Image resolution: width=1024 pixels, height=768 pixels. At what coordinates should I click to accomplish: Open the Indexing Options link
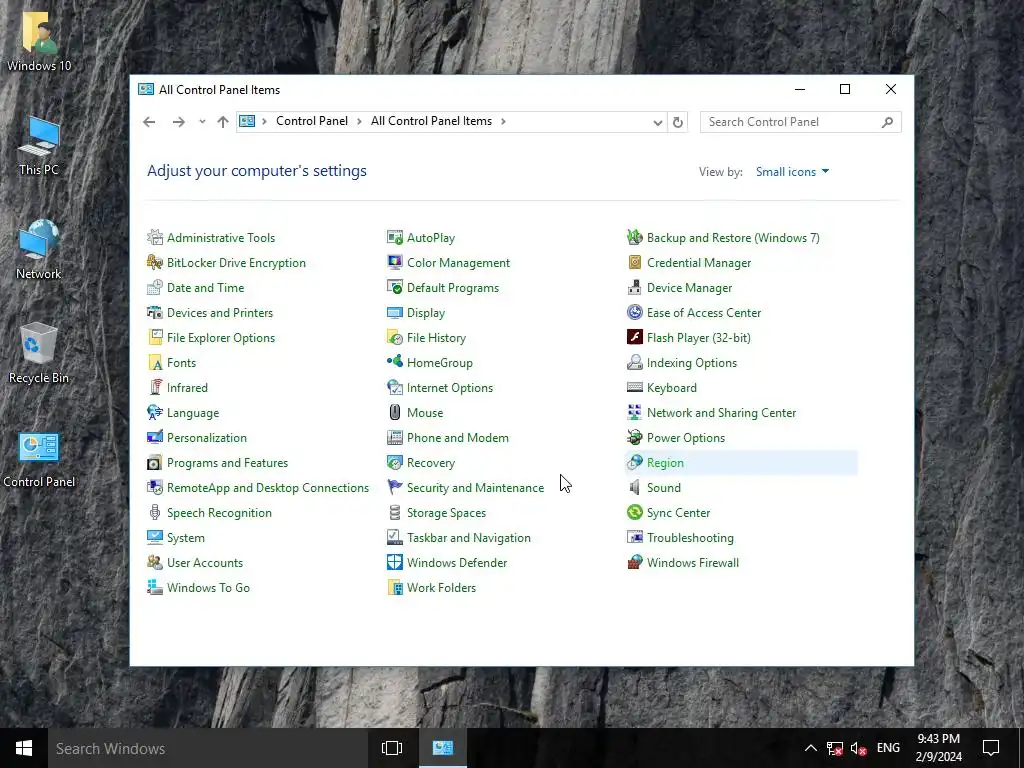point(692,362)
